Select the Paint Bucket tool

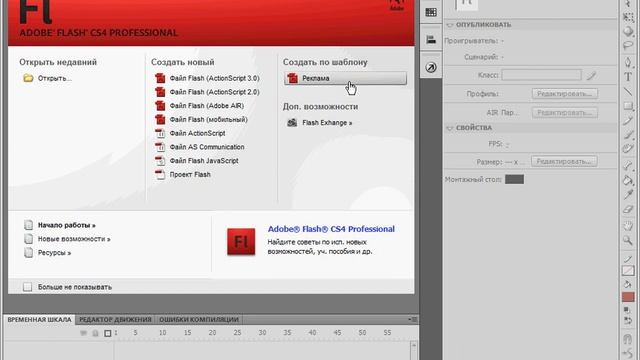click(x=628, y=180)
